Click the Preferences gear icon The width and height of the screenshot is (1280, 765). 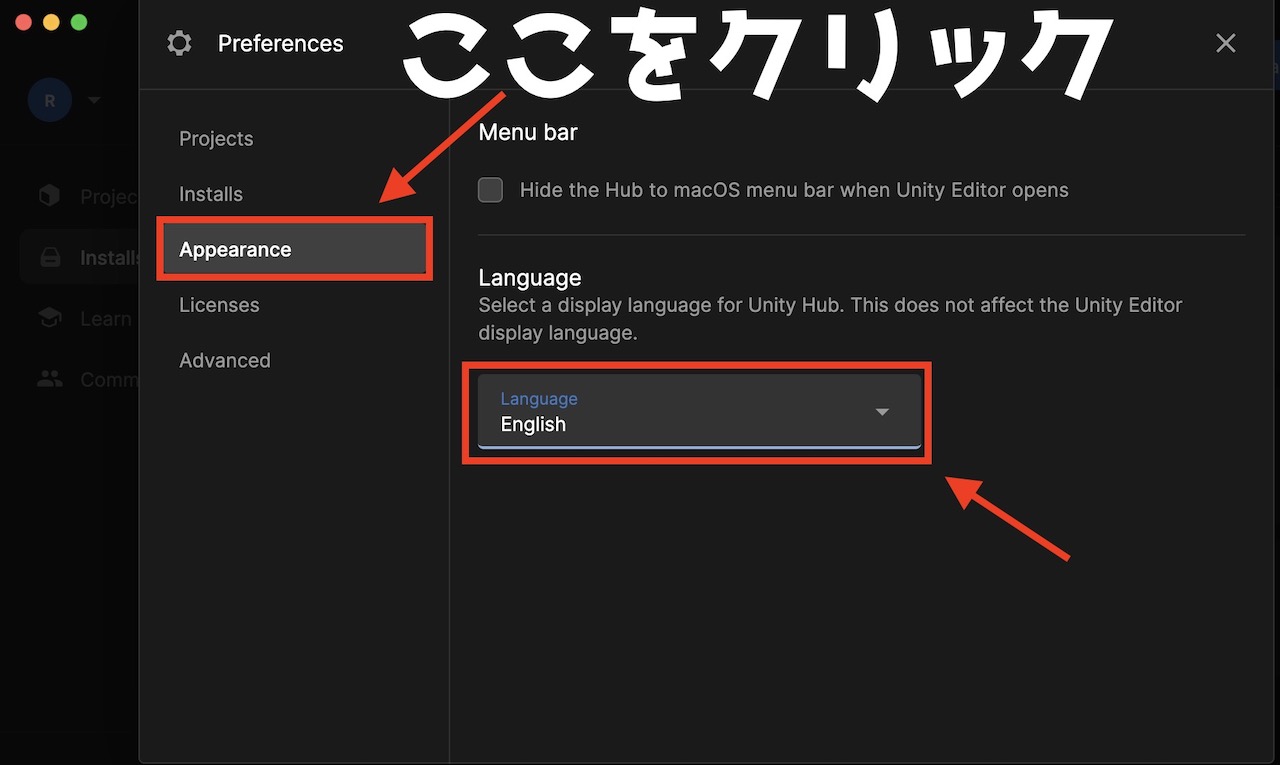[x=179, y=43]
